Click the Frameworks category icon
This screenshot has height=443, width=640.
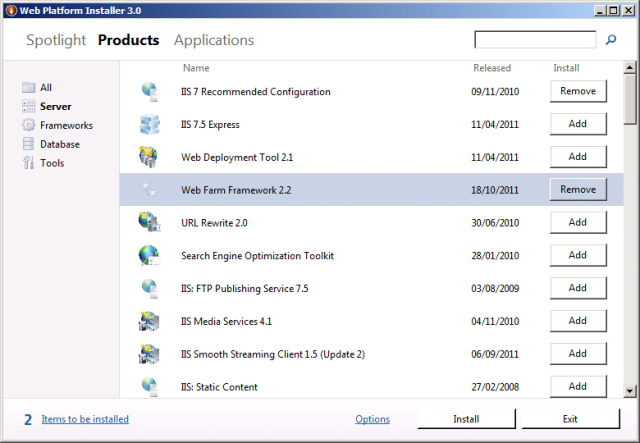coord(29,126)
